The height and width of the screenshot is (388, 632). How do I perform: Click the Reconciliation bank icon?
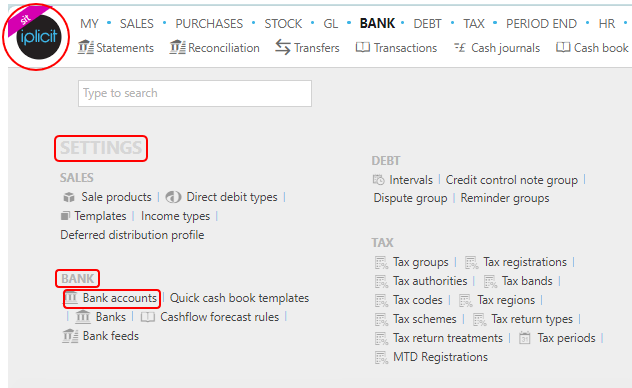pos(177,48)
